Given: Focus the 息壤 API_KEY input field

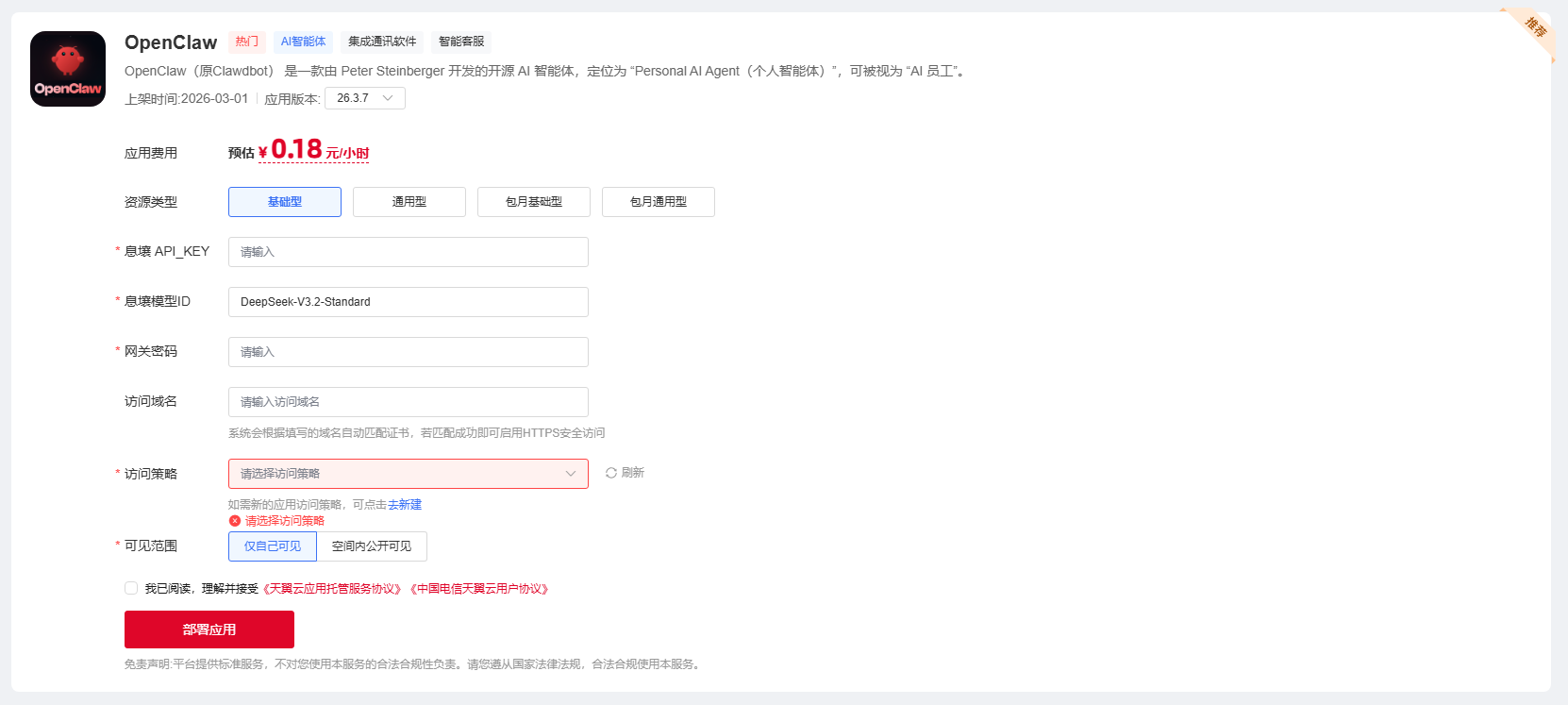Looking at the screenshot, I should coord(409,252).
